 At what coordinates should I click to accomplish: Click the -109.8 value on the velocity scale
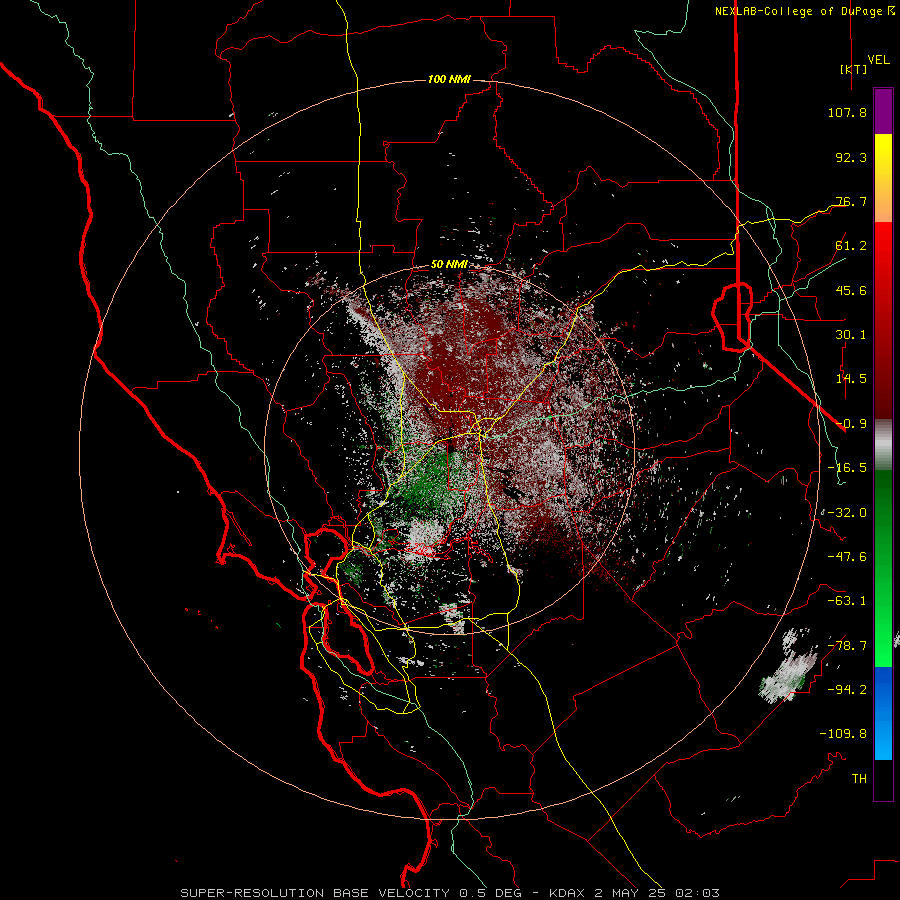843,734
